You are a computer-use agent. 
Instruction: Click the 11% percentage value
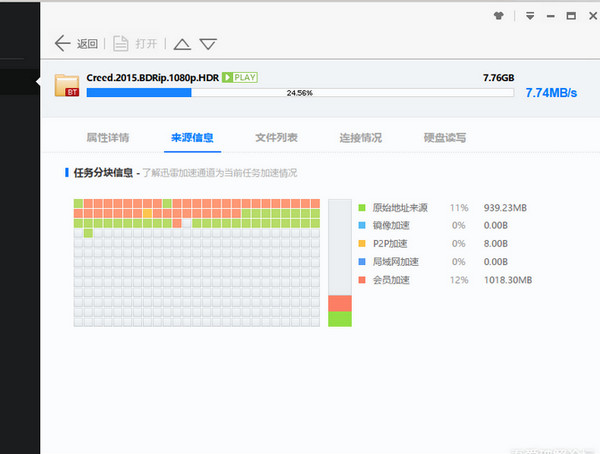click(x=459, y=208)
